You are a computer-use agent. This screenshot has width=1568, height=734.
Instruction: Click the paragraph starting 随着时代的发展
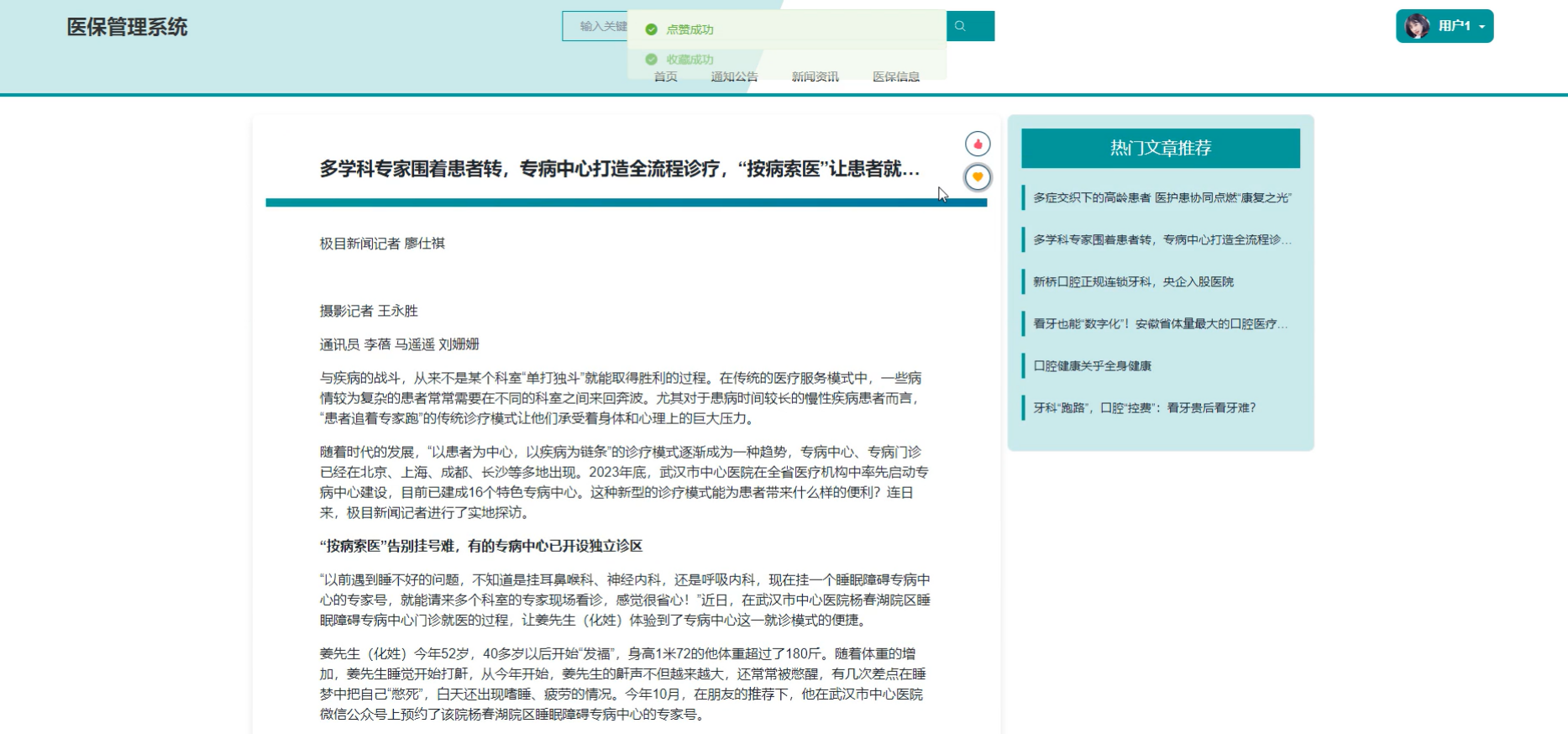click(x=624, y=482)
